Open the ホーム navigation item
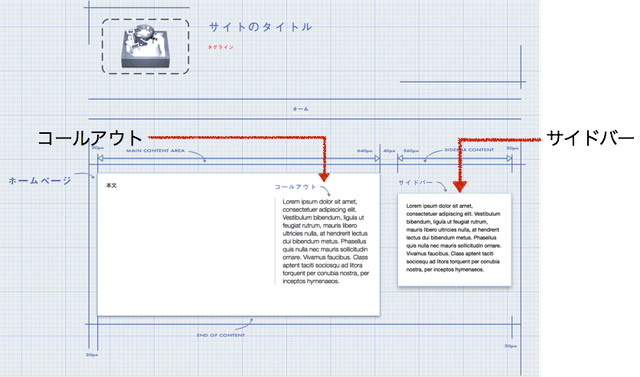 tap(300, 109)
